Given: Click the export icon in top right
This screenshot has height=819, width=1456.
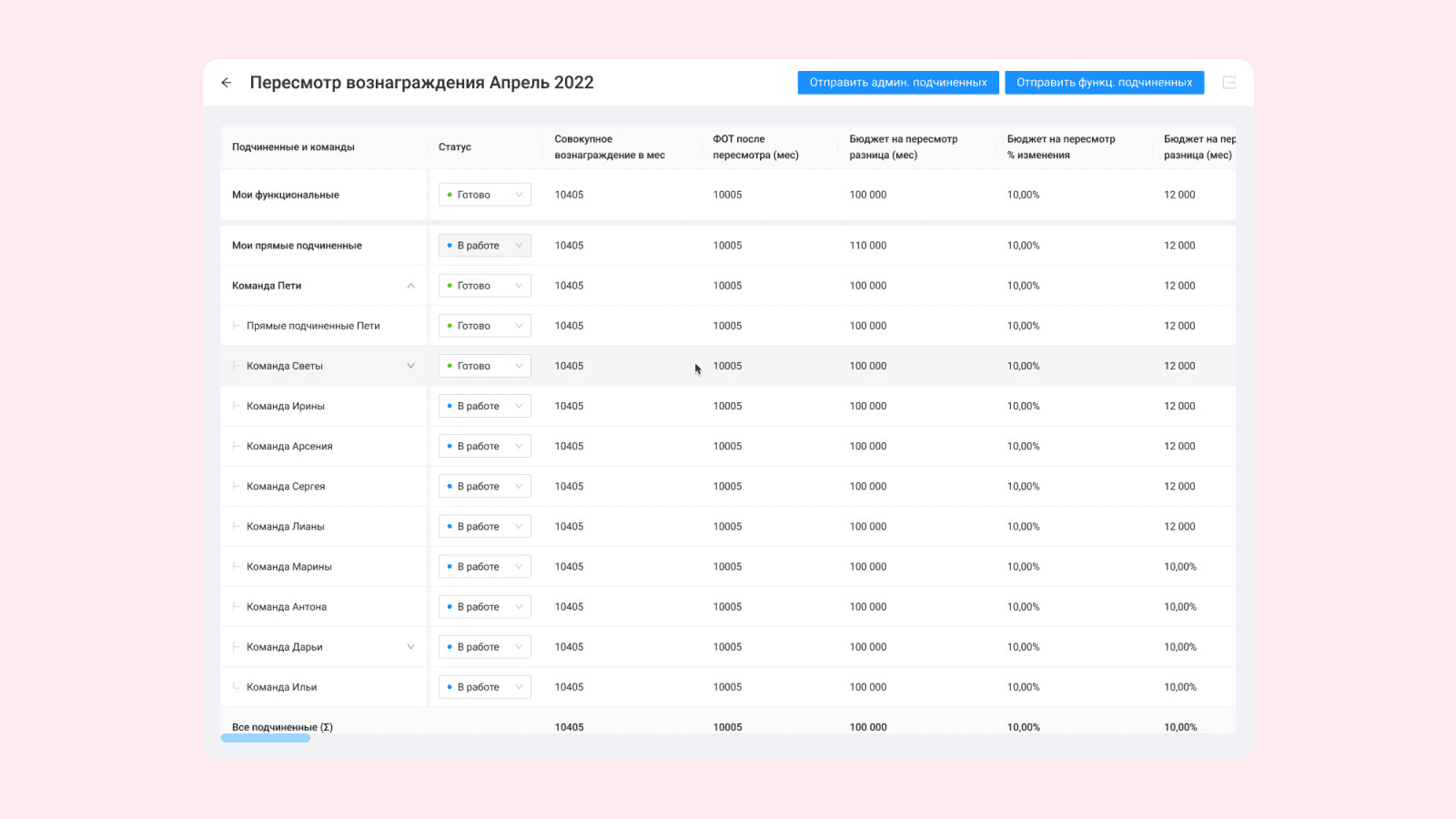Looking at the screenshot, I should tap(1228, 83).
